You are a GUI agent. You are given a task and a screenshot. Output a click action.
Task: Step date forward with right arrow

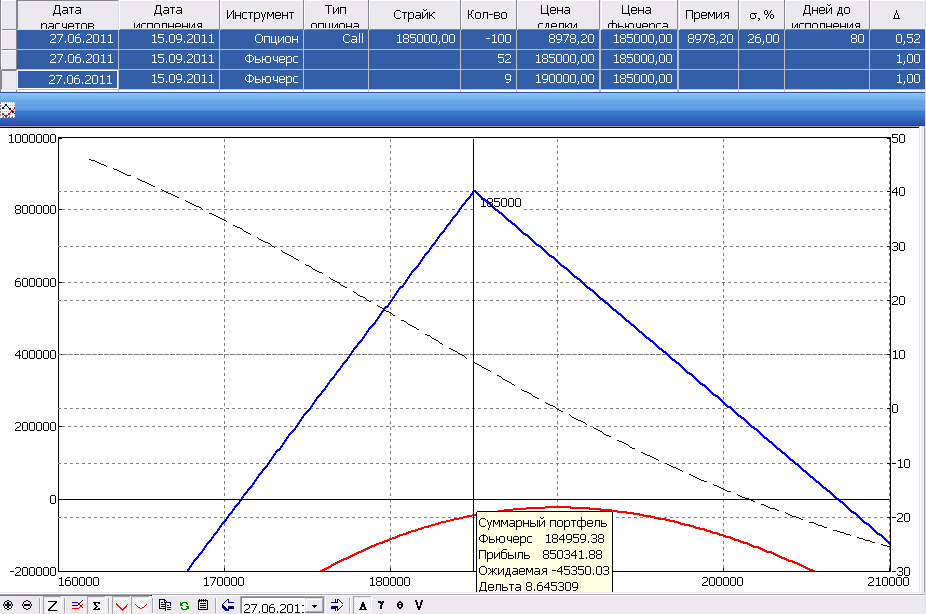337,605
